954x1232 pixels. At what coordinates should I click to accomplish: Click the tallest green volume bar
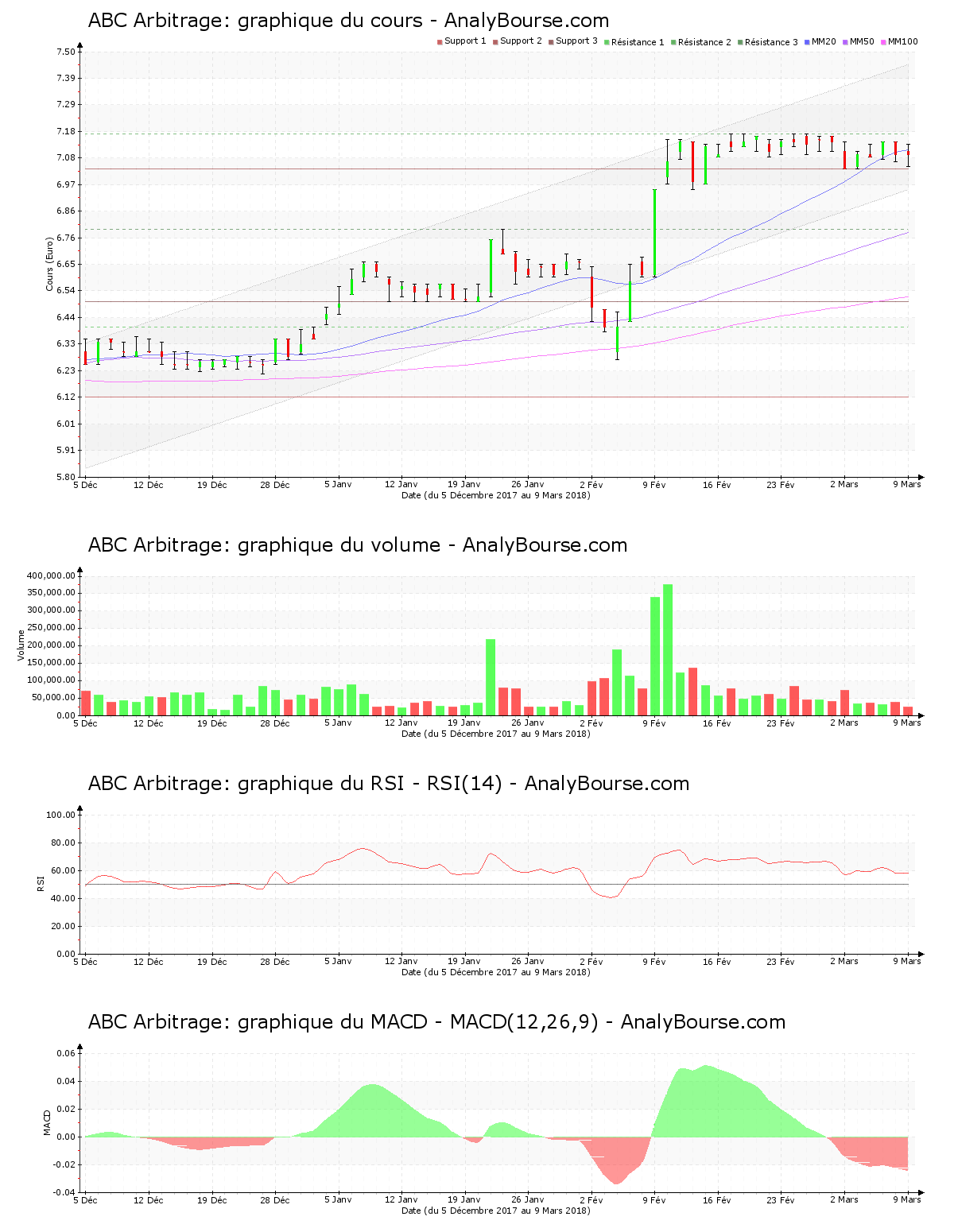click(668, 650)
